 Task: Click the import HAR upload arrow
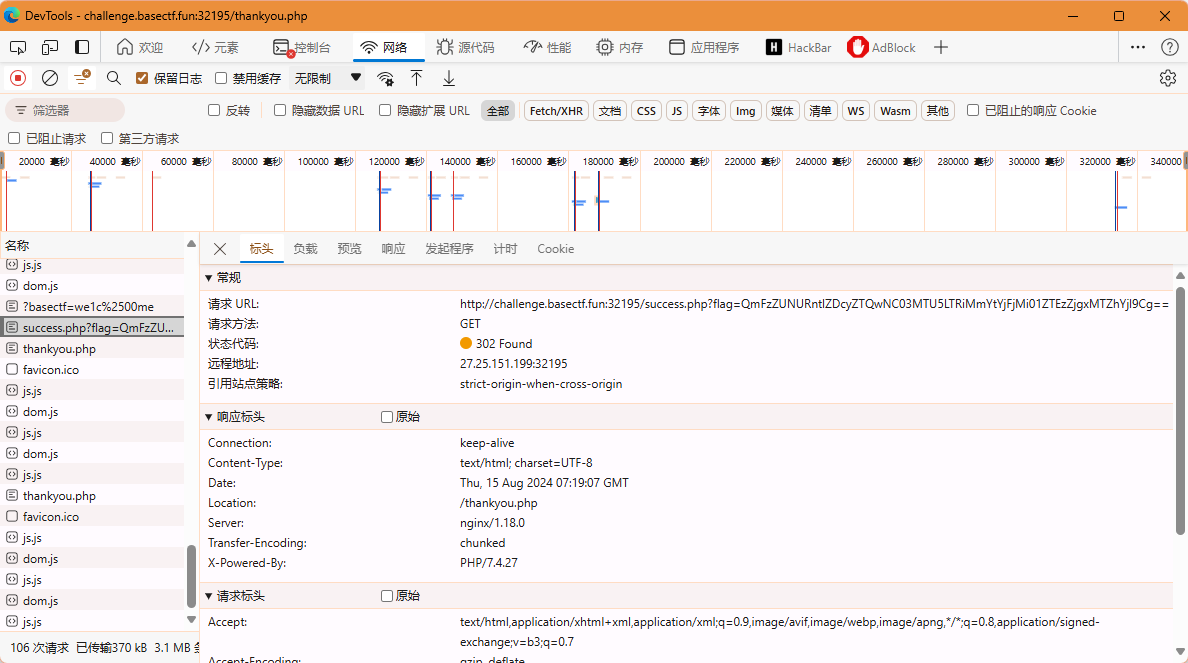click(417, 78)
